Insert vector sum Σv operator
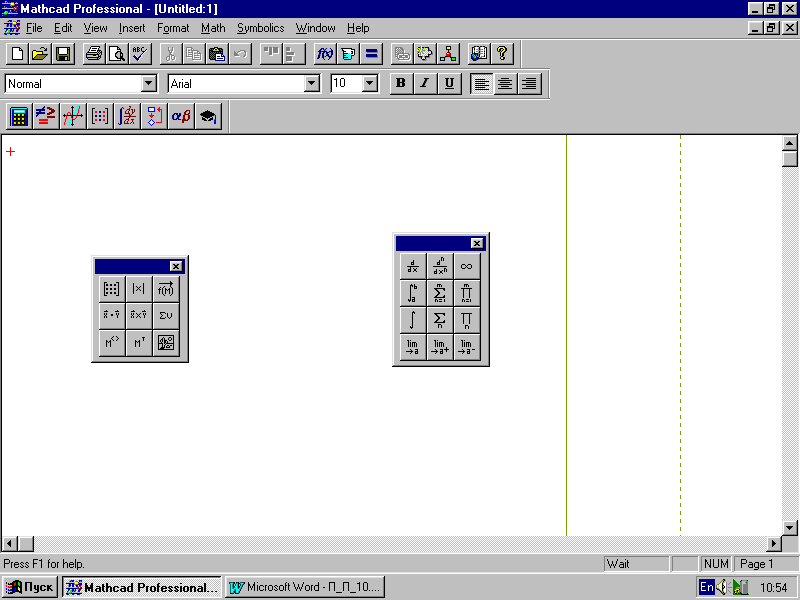Screen dimensions: 800x600 166,315
